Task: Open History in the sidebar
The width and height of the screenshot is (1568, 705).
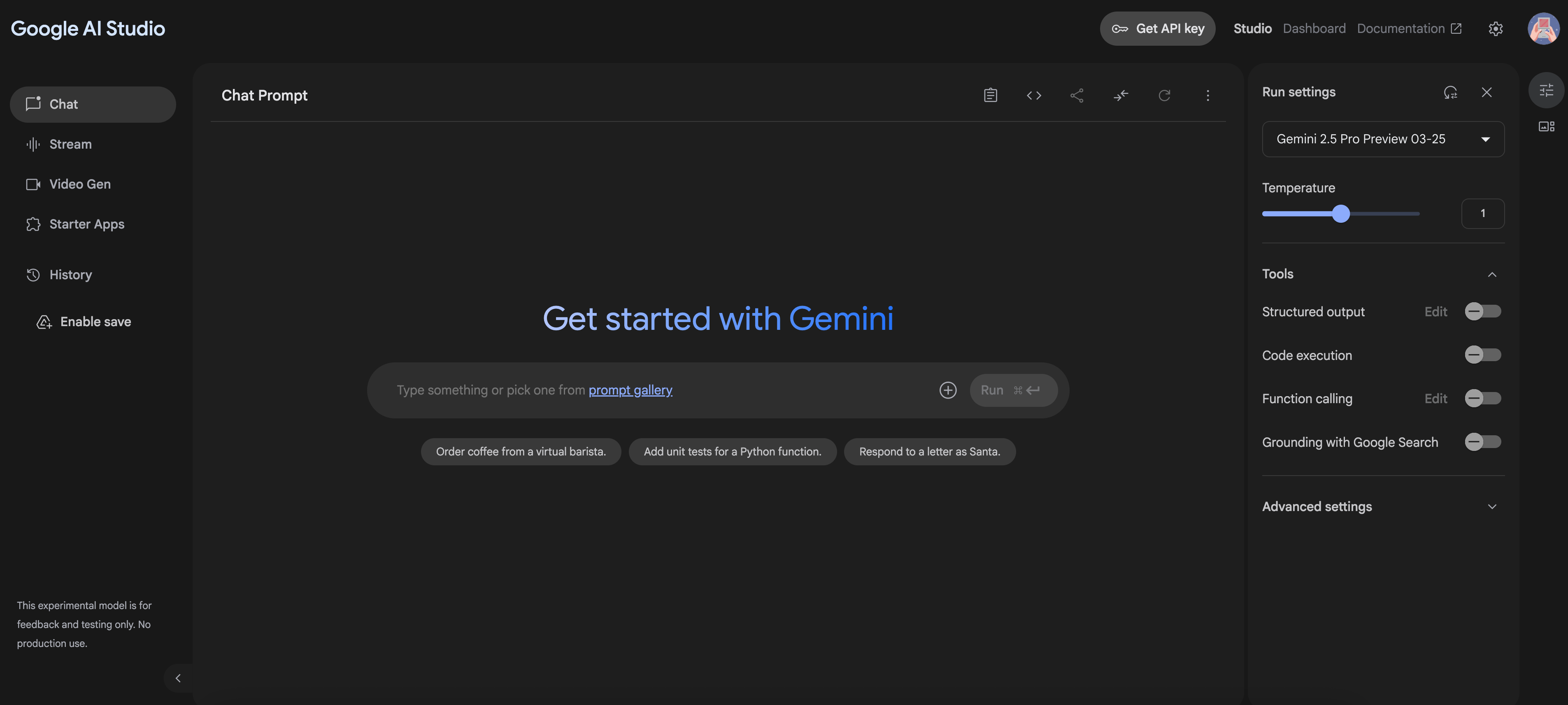Action: pos(93,275)
